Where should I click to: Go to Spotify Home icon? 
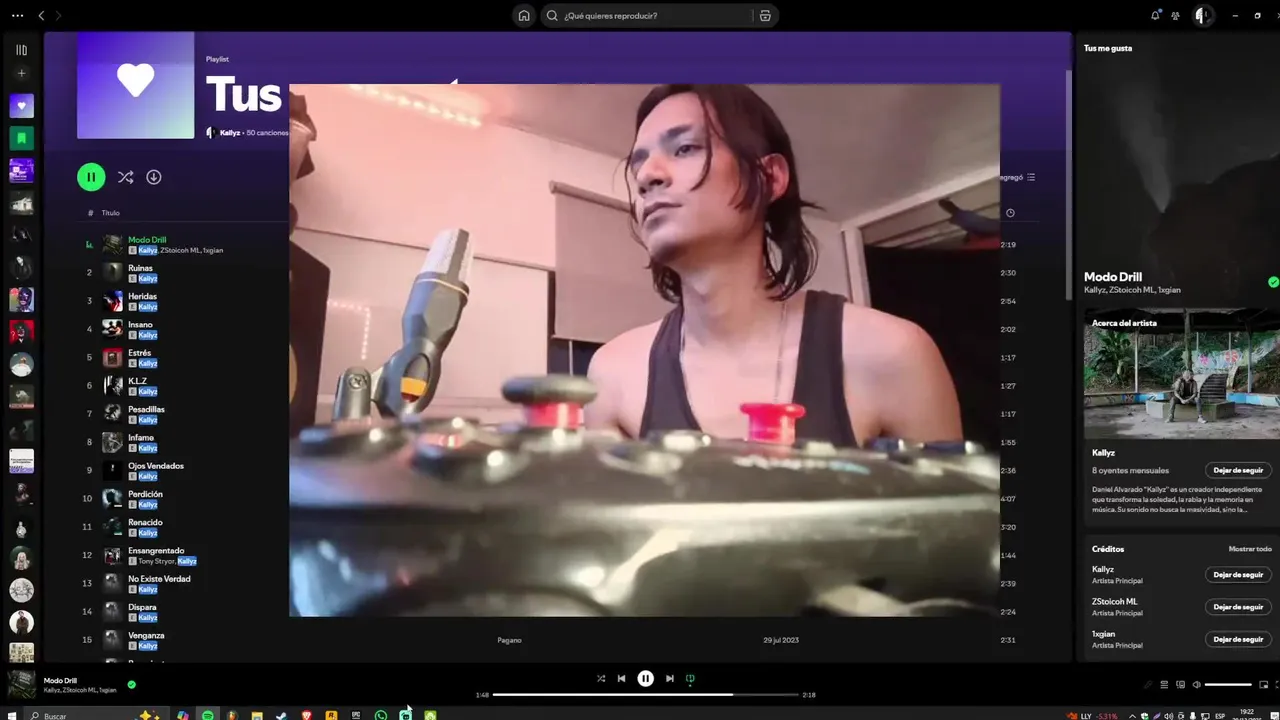[x=524, y=16]
